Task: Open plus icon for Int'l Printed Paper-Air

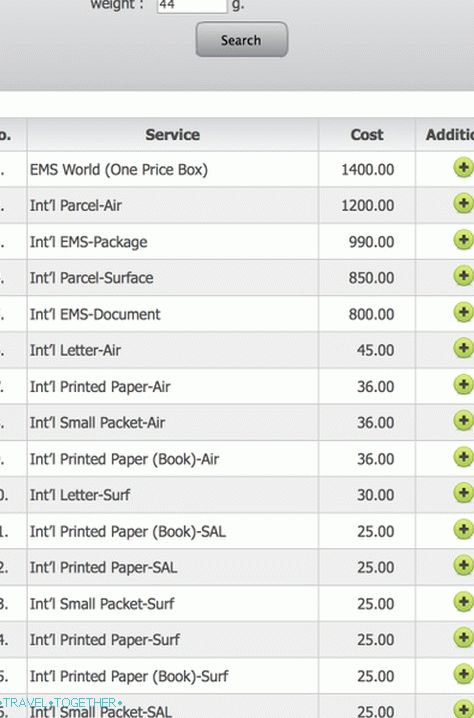Action: pyautogui.click(x=463, y=385)
